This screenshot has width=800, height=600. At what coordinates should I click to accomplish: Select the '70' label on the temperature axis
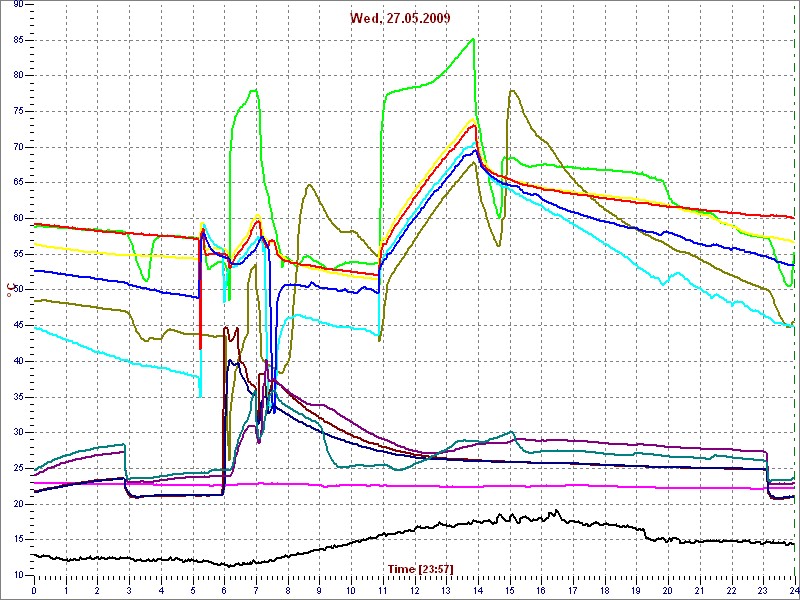click(18, 147)
